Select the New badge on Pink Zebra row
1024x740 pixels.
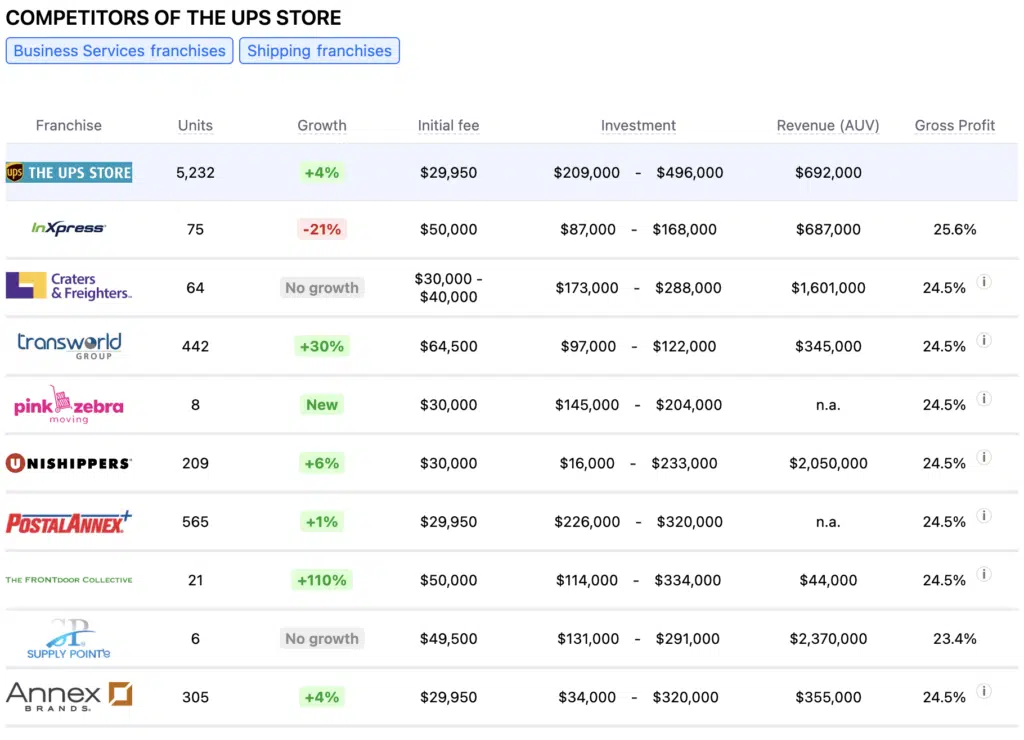coord(322,404)
